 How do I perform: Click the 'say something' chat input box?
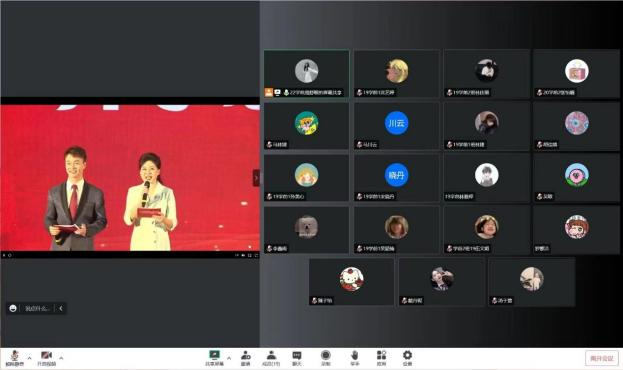click(x=37, y=308)
